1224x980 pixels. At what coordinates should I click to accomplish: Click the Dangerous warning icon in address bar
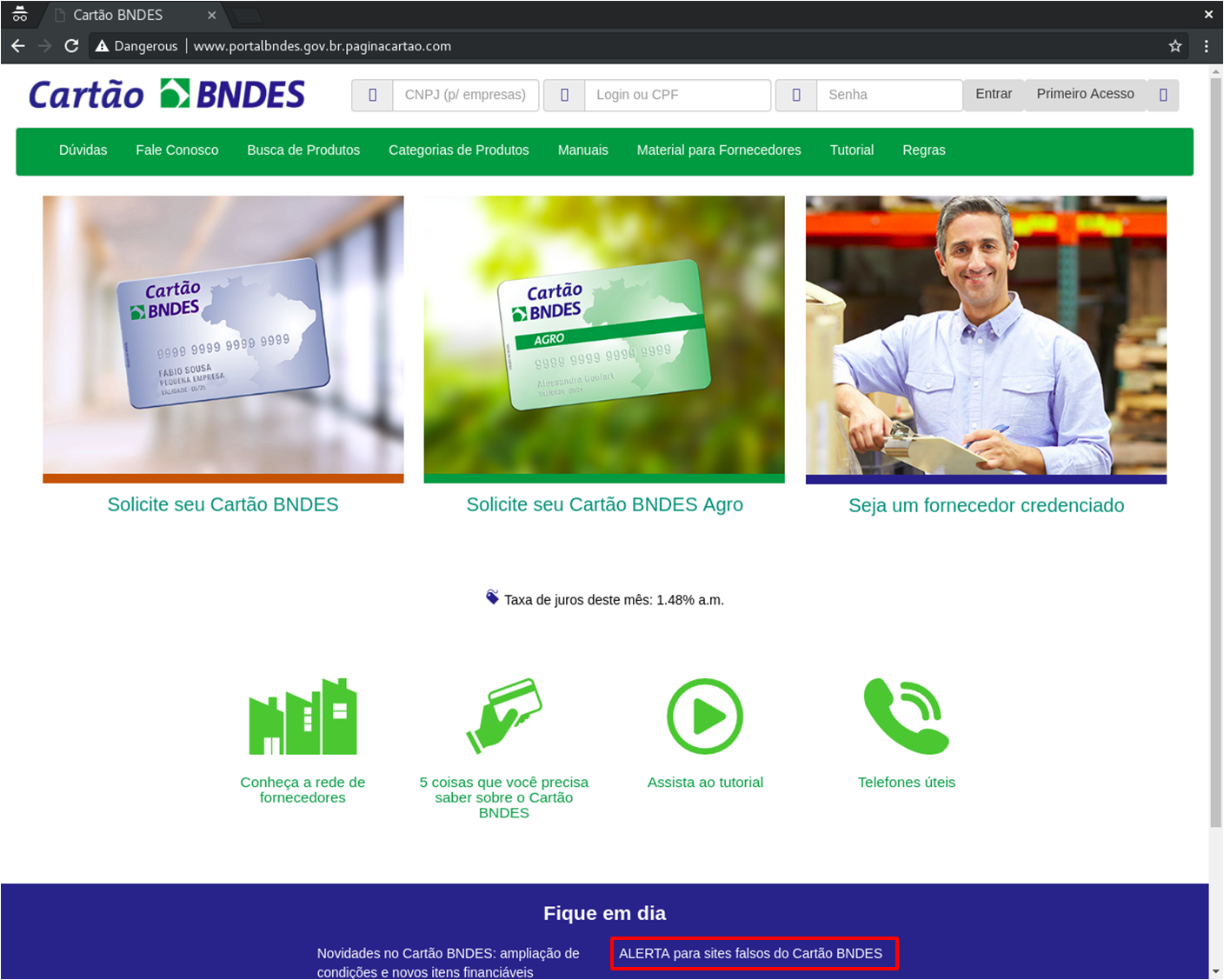(103, 46)
